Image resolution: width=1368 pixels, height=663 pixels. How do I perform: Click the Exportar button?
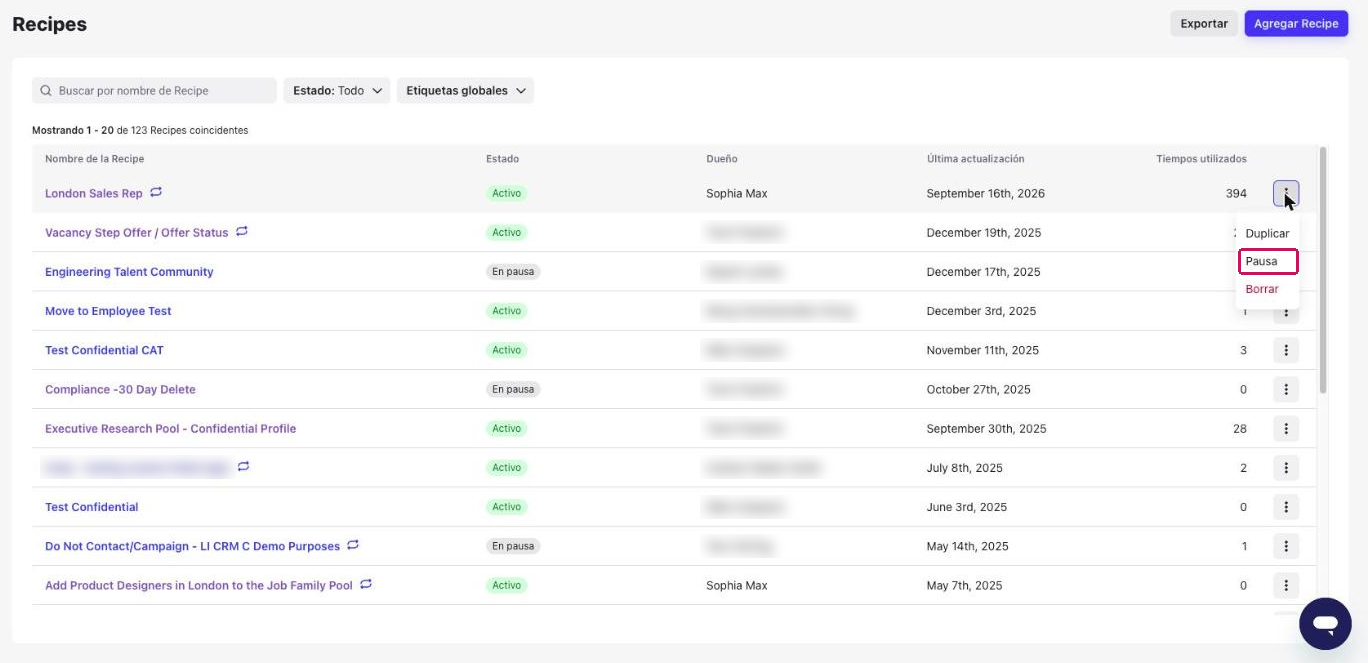[1204, 24]
